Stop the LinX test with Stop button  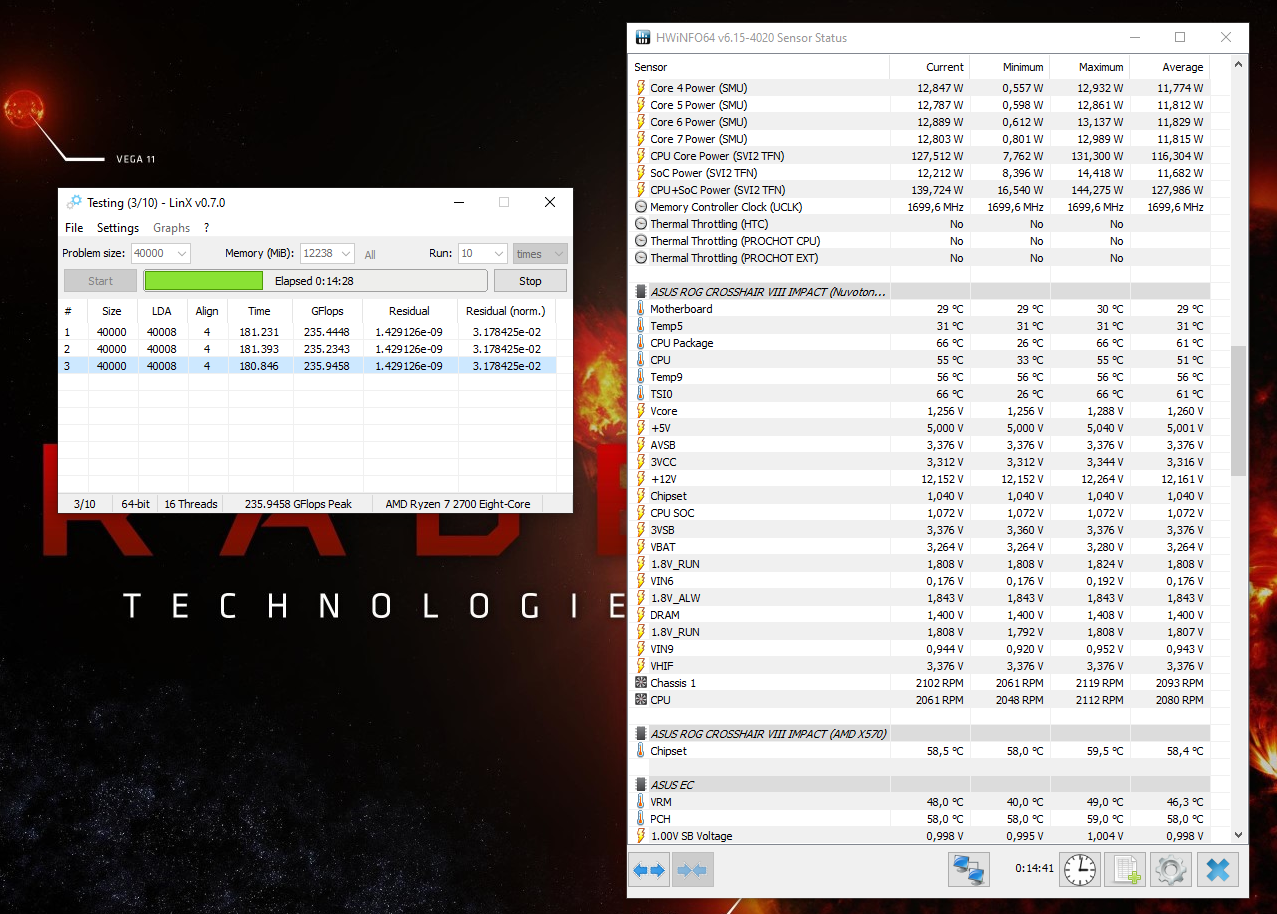(530, 281)
